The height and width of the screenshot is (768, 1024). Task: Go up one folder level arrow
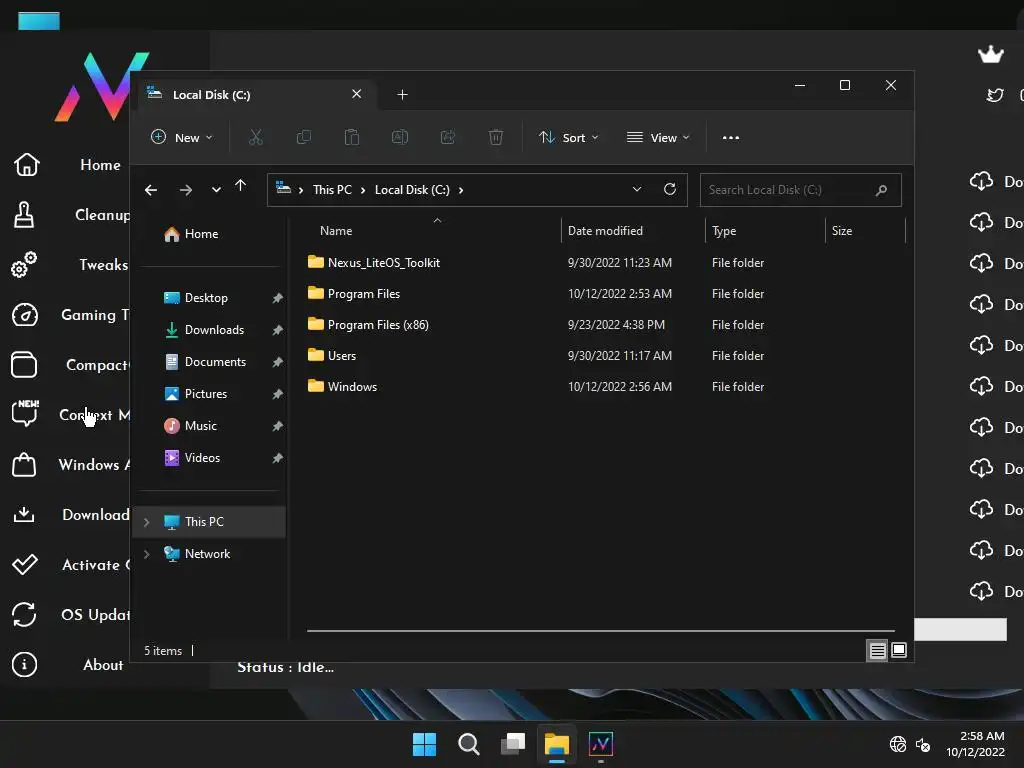(x=240, y=186)
